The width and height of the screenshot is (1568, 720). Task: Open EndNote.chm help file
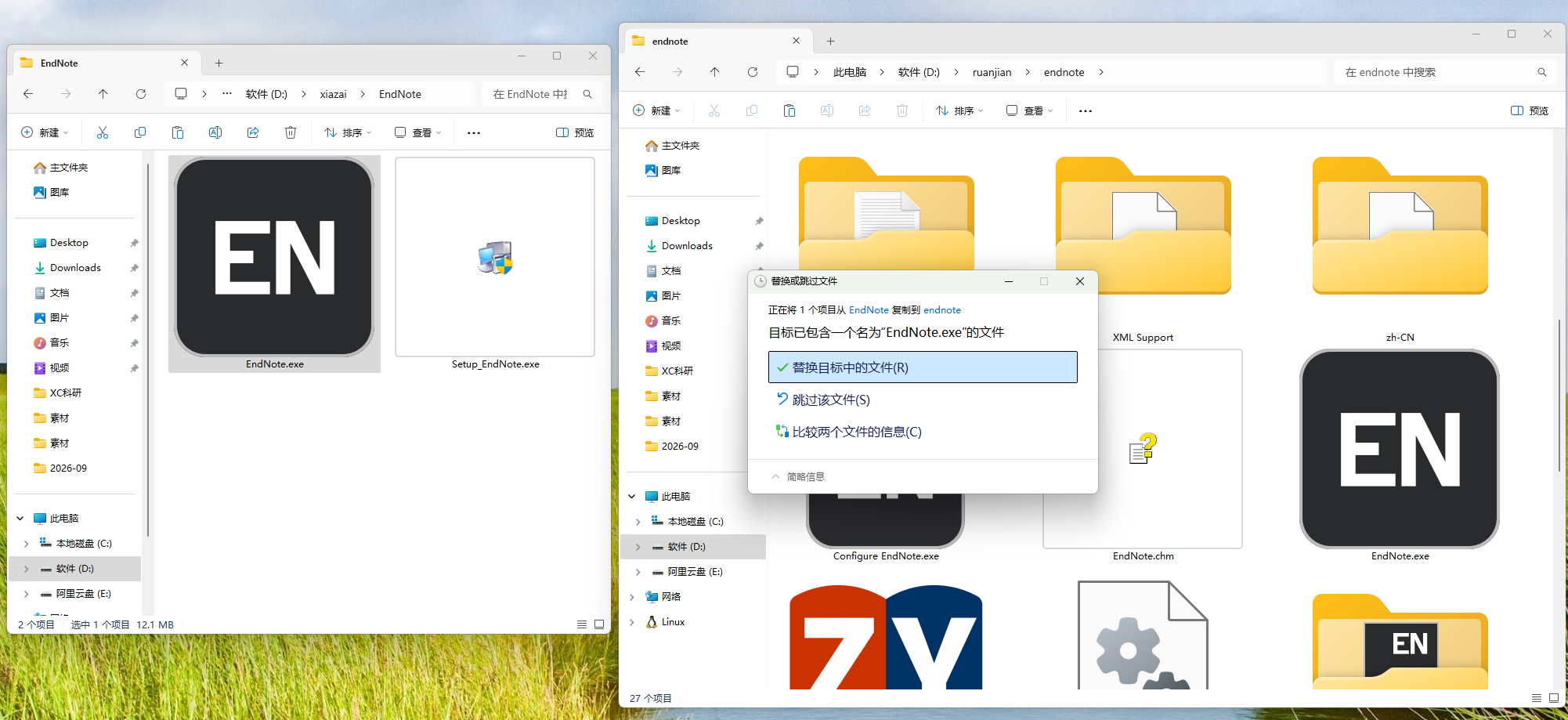click(x=1143, y=456)
